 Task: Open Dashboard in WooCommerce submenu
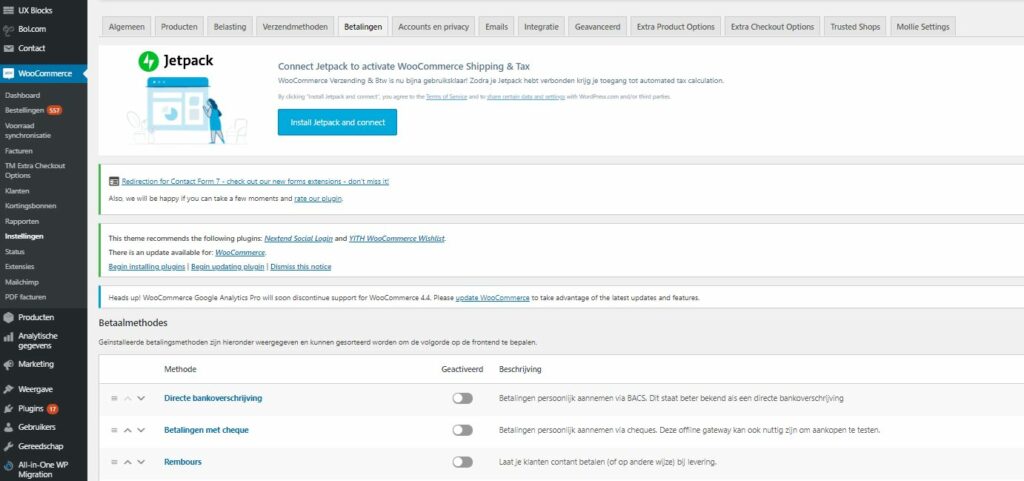[22, 95]
